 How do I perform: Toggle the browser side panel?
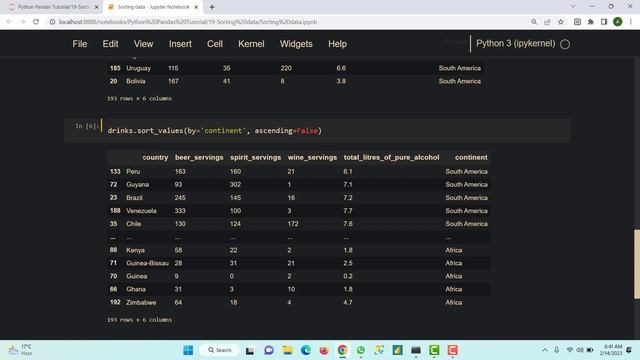tap(604, 22)
